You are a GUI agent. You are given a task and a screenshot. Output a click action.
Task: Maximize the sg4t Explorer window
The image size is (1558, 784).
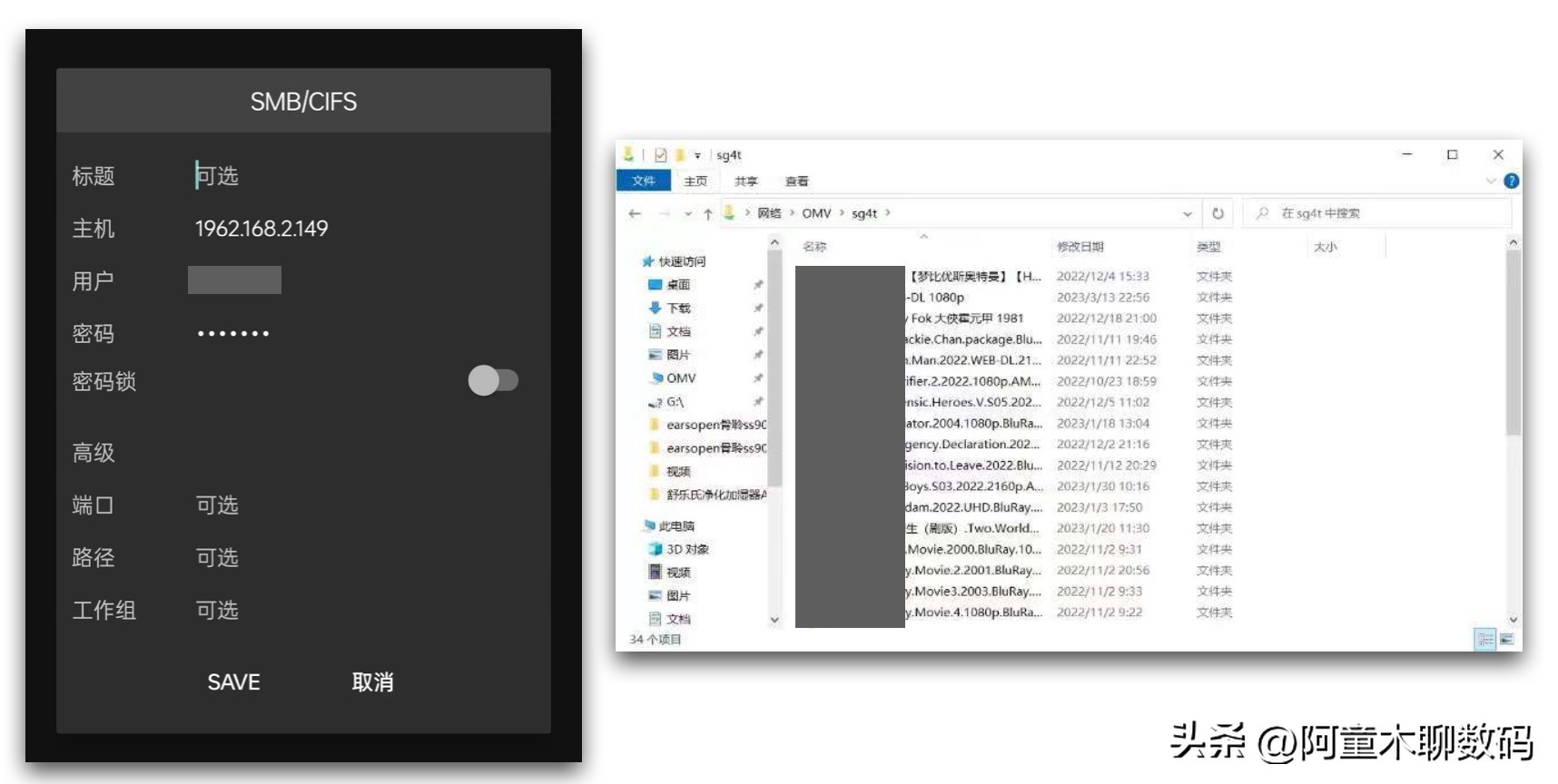point(1453,155)
